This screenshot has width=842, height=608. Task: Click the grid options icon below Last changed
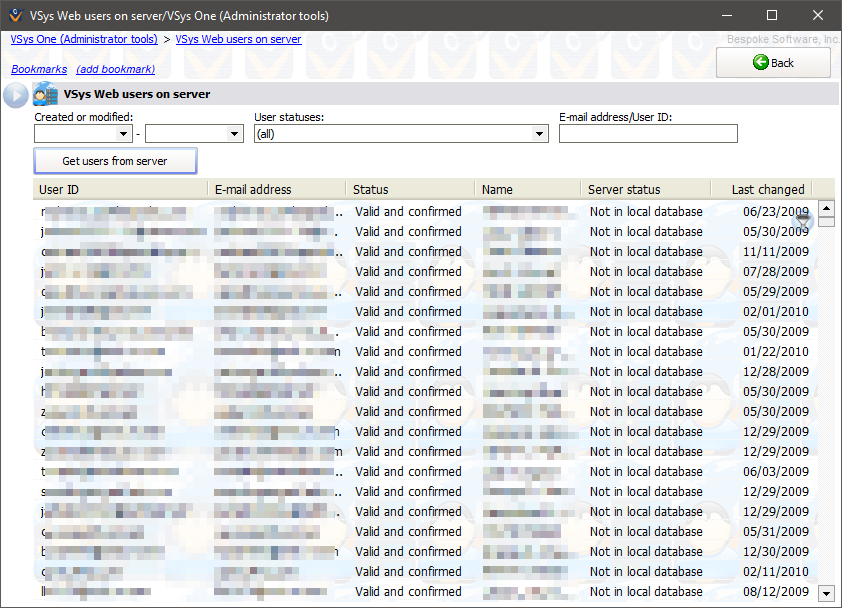(803, 217)
